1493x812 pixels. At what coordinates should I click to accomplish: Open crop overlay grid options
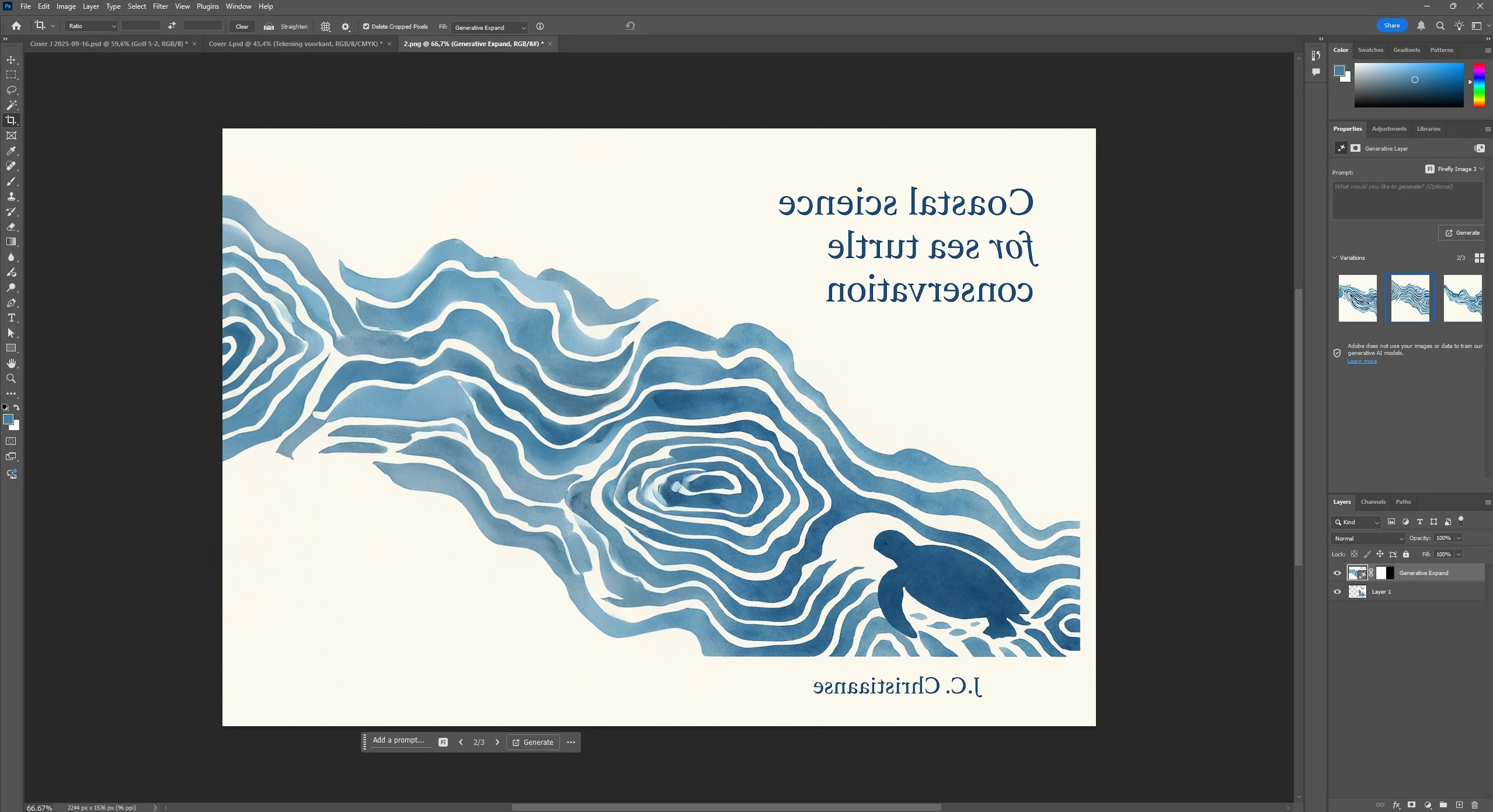(x=326, y=27)
